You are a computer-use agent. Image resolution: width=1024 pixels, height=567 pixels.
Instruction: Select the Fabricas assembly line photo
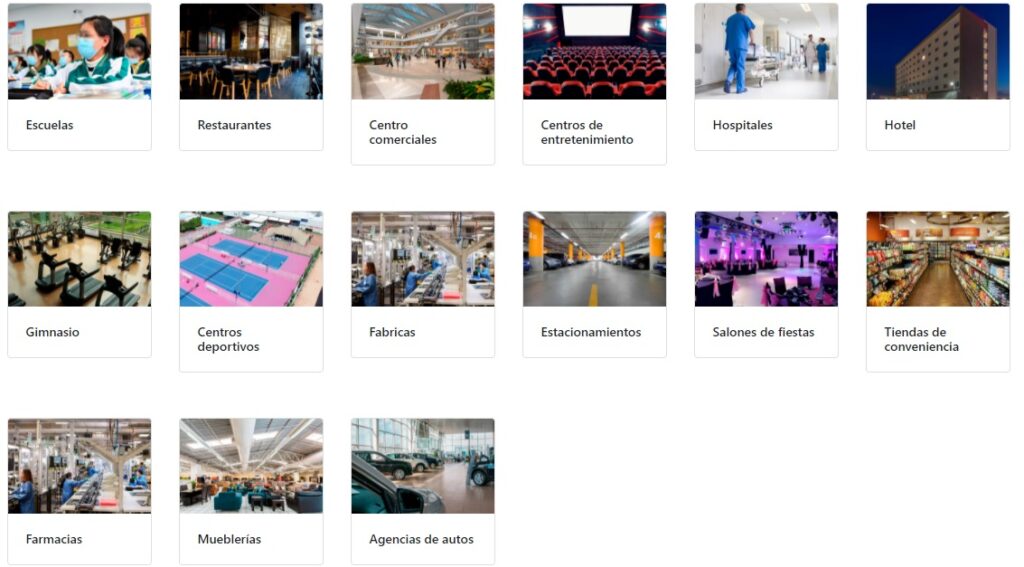tap(423, 259)
